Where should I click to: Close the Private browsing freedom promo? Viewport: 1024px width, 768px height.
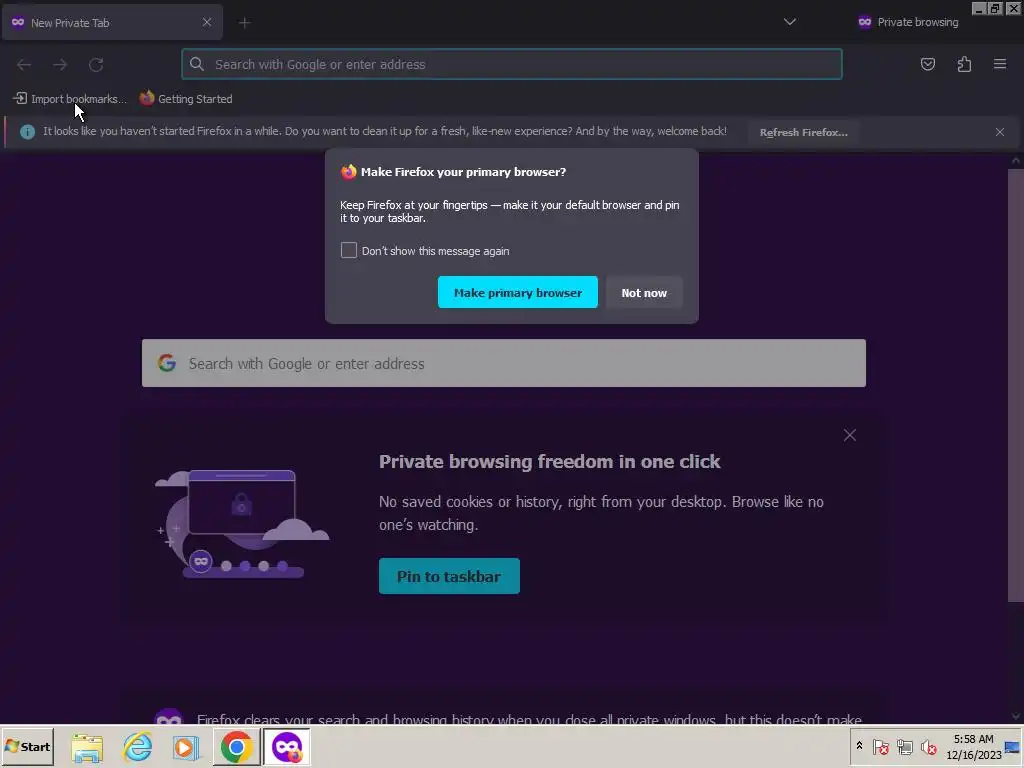point(849,436)
